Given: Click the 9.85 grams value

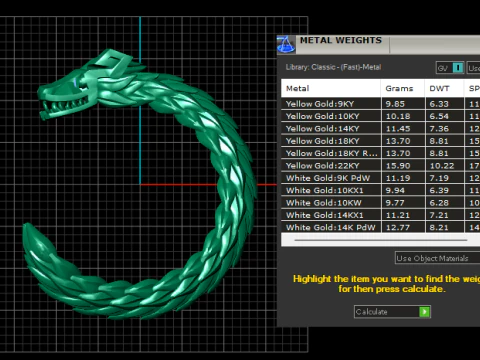Looking at the screenshot, I should tap(395, 104).
